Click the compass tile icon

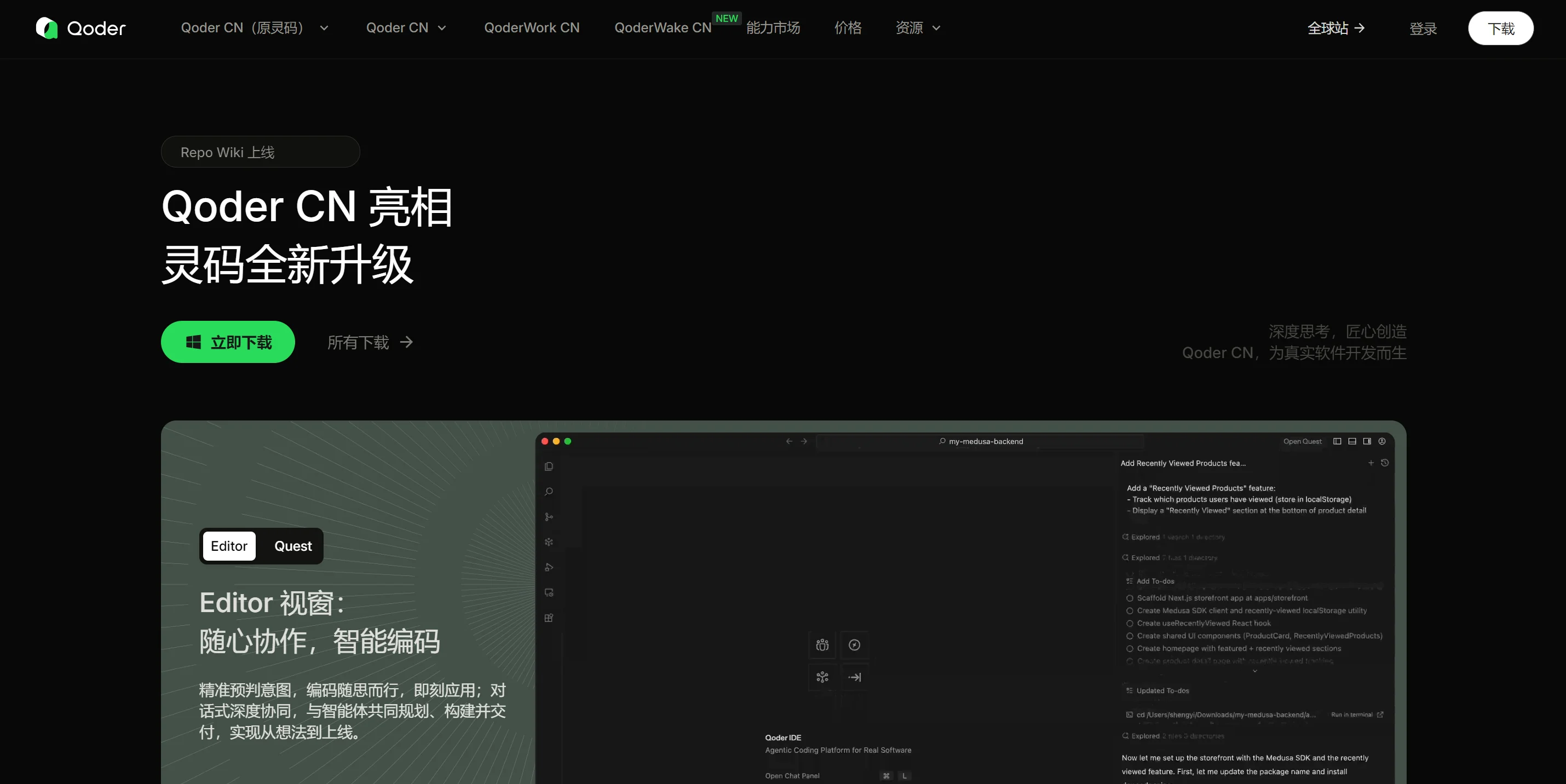click(854, 645)
